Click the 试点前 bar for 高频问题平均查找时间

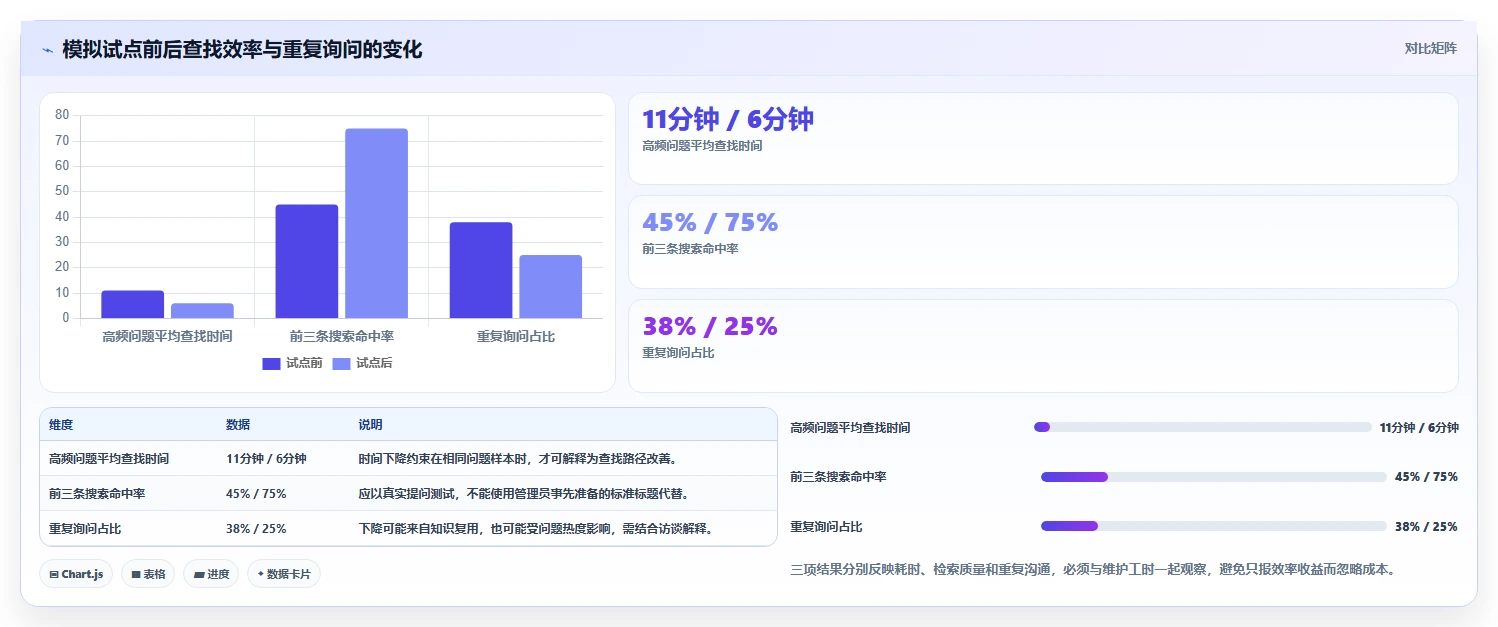click(132, 305)
